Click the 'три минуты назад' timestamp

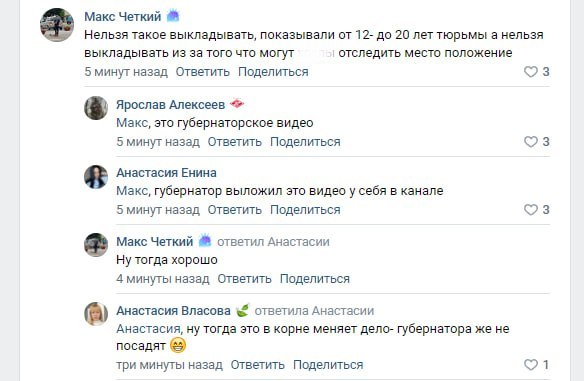click(169, 365)
